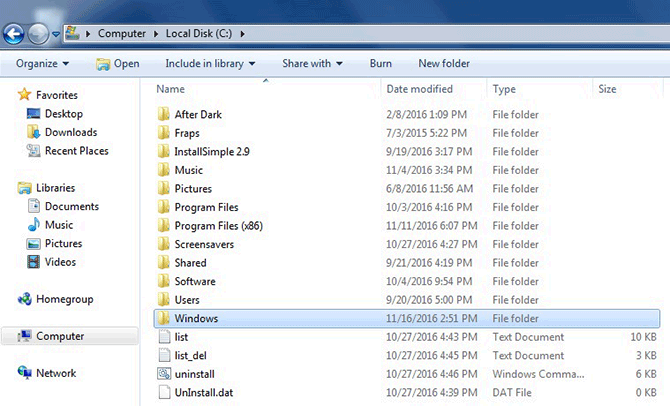Select the Users folder icon
The image size is (670, 406).
(163, 300)
